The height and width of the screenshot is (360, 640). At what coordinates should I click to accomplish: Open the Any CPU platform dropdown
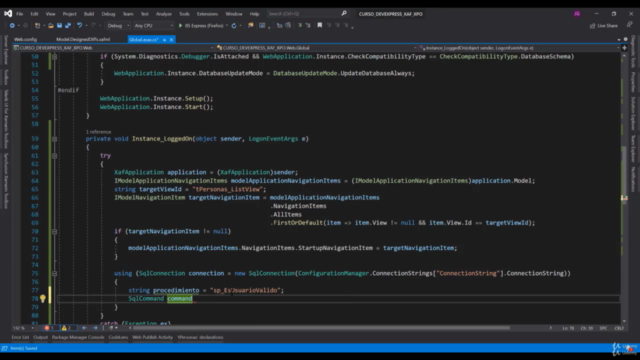coord(153,25)
